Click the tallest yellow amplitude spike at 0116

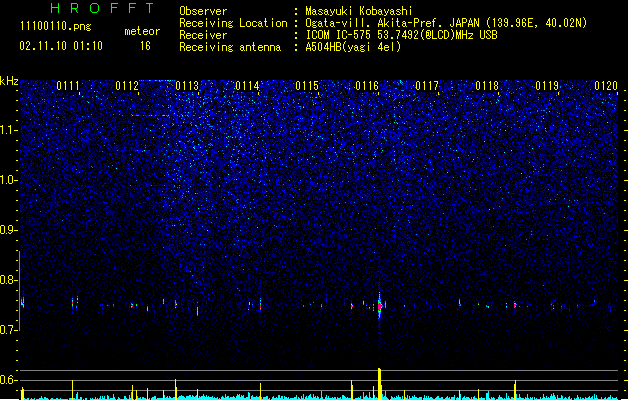click(x=379, y=384)
